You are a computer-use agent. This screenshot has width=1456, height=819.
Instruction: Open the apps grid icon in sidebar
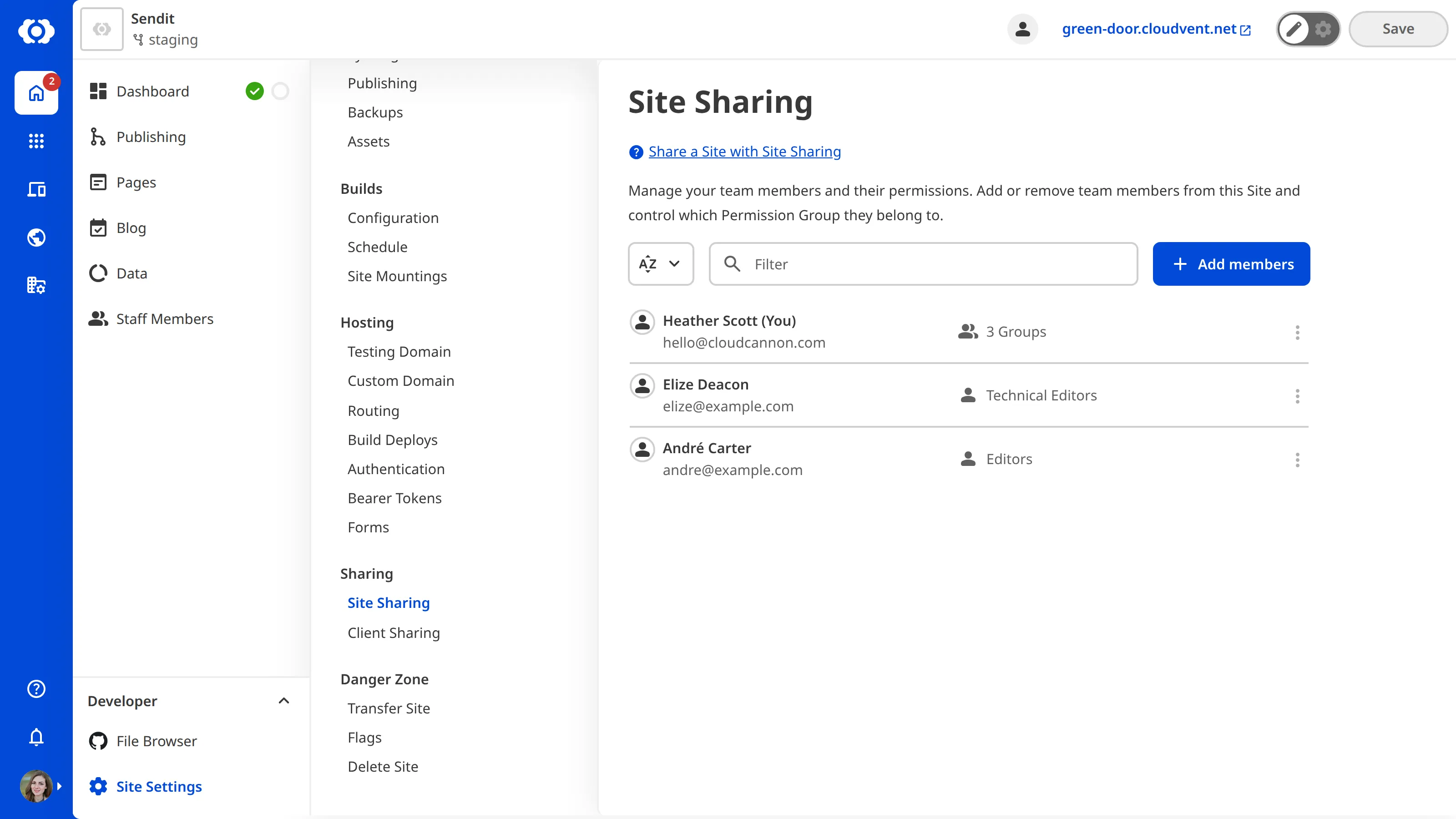36,141
